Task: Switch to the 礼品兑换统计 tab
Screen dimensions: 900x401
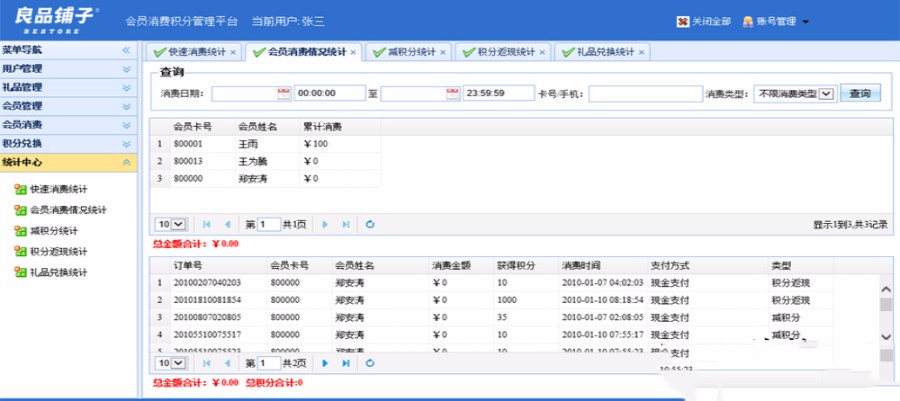Action: (602, 52)
